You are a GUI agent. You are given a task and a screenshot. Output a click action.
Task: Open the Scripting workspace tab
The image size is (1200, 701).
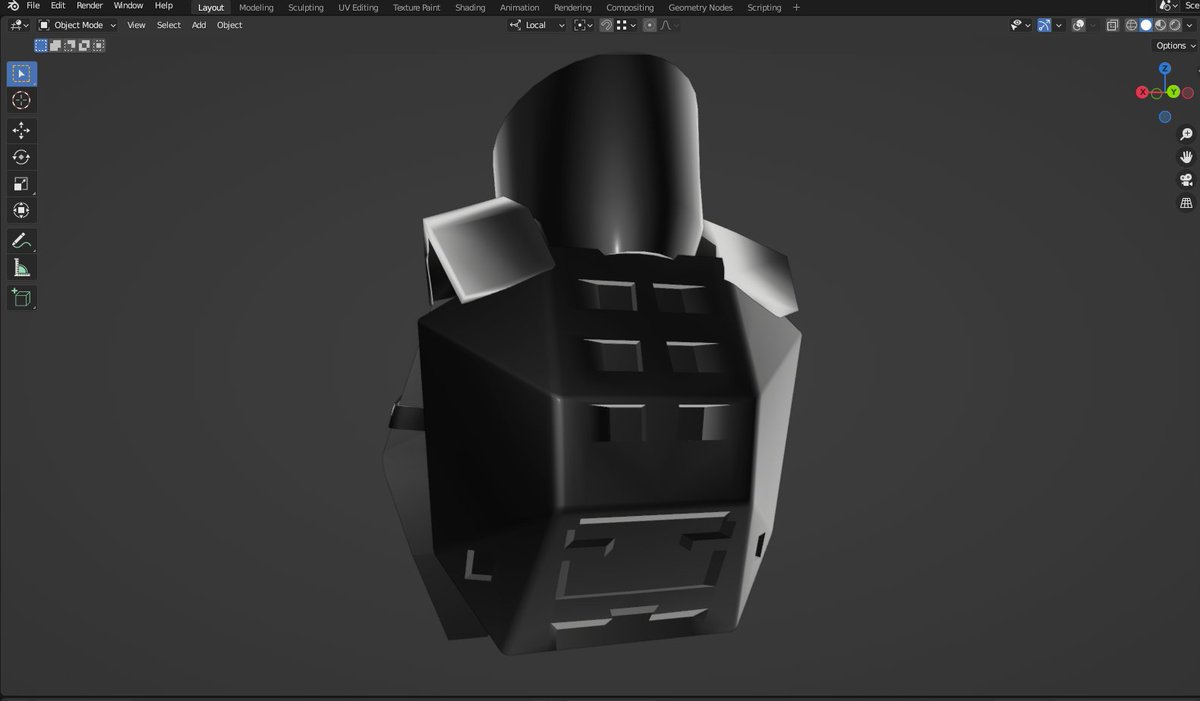click(x=764, y=7)
